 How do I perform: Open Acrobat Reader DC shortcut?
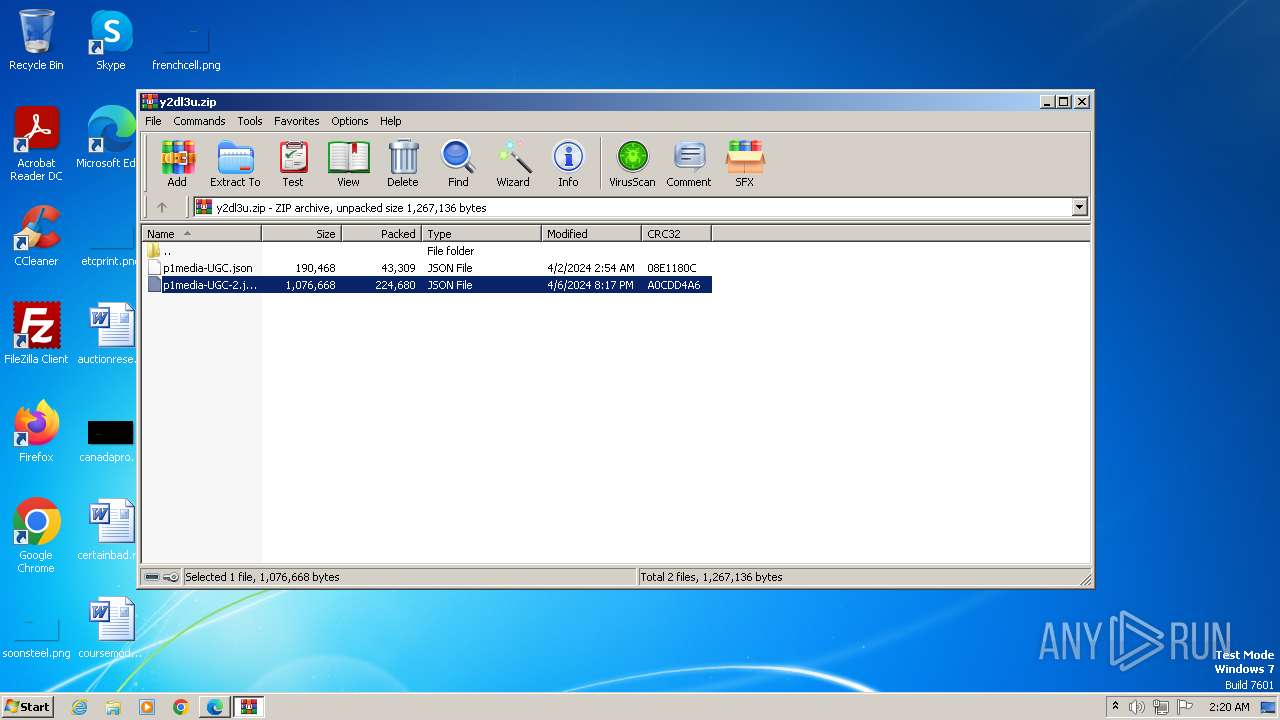pos(36,144)
